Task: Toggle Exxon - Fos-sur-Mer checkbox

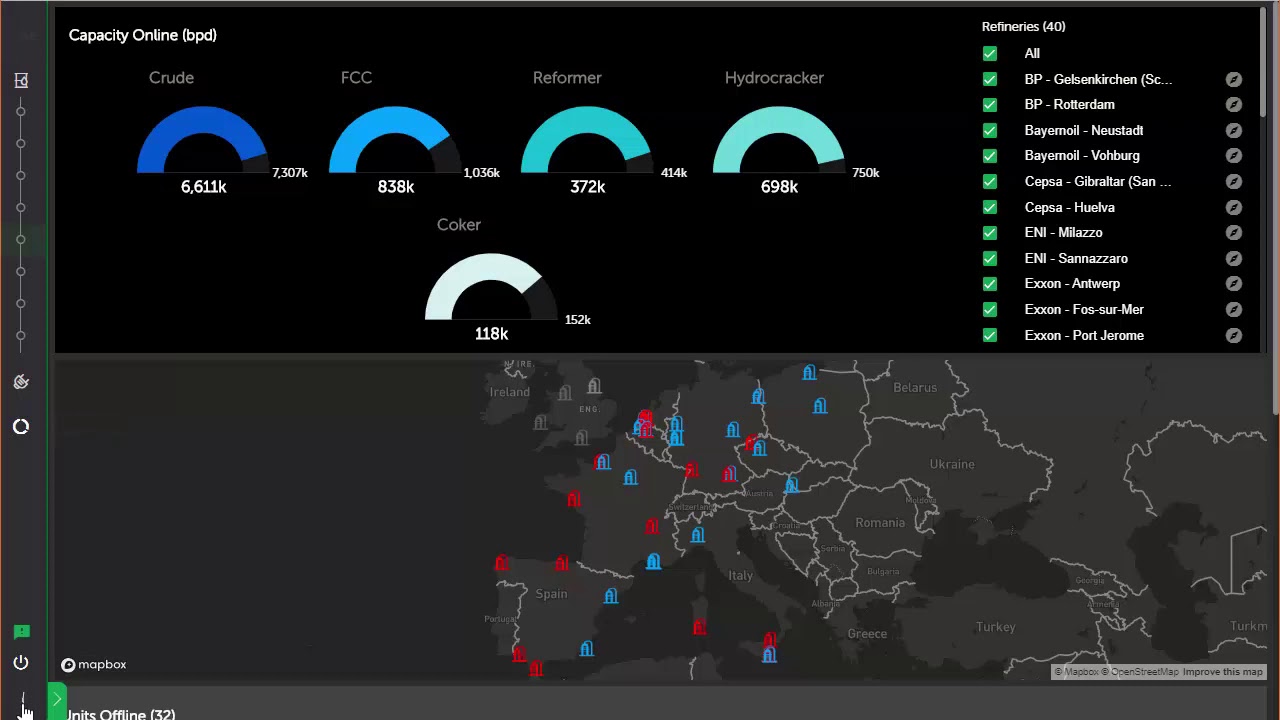Action: pyautogui.click(x=990, y=309)
